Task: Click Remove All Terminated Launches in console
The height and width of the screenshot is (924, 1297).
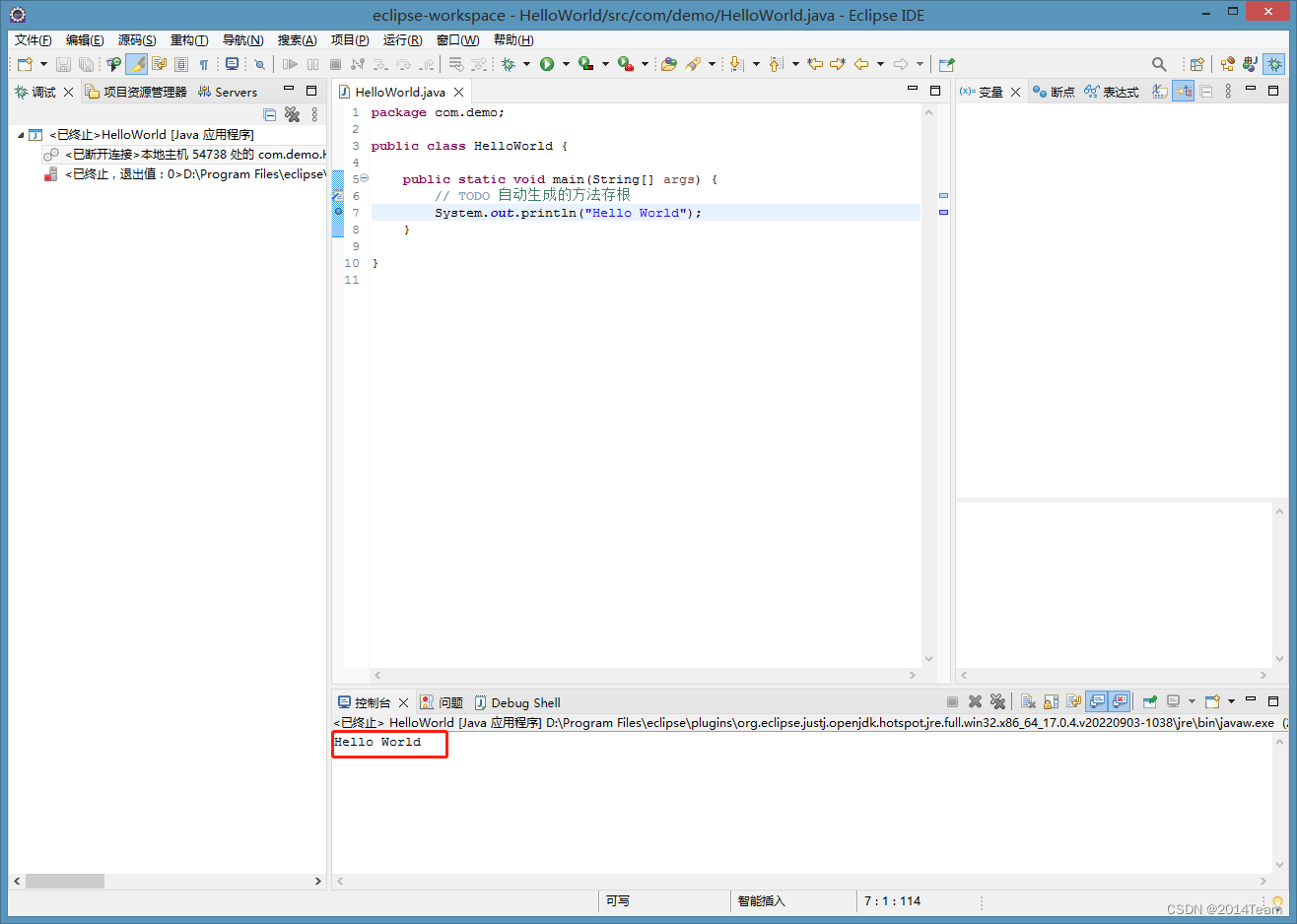Action: 997,701
